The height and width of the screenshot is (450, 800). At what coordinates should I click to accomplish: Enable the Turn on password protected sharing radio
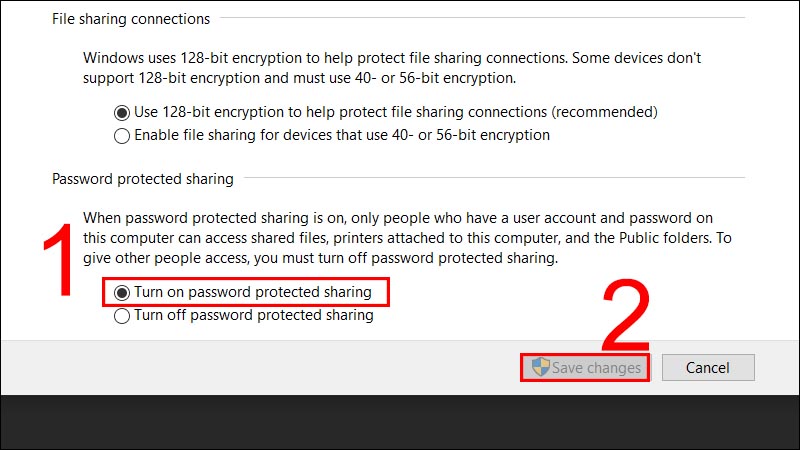(x=122, y=293)
